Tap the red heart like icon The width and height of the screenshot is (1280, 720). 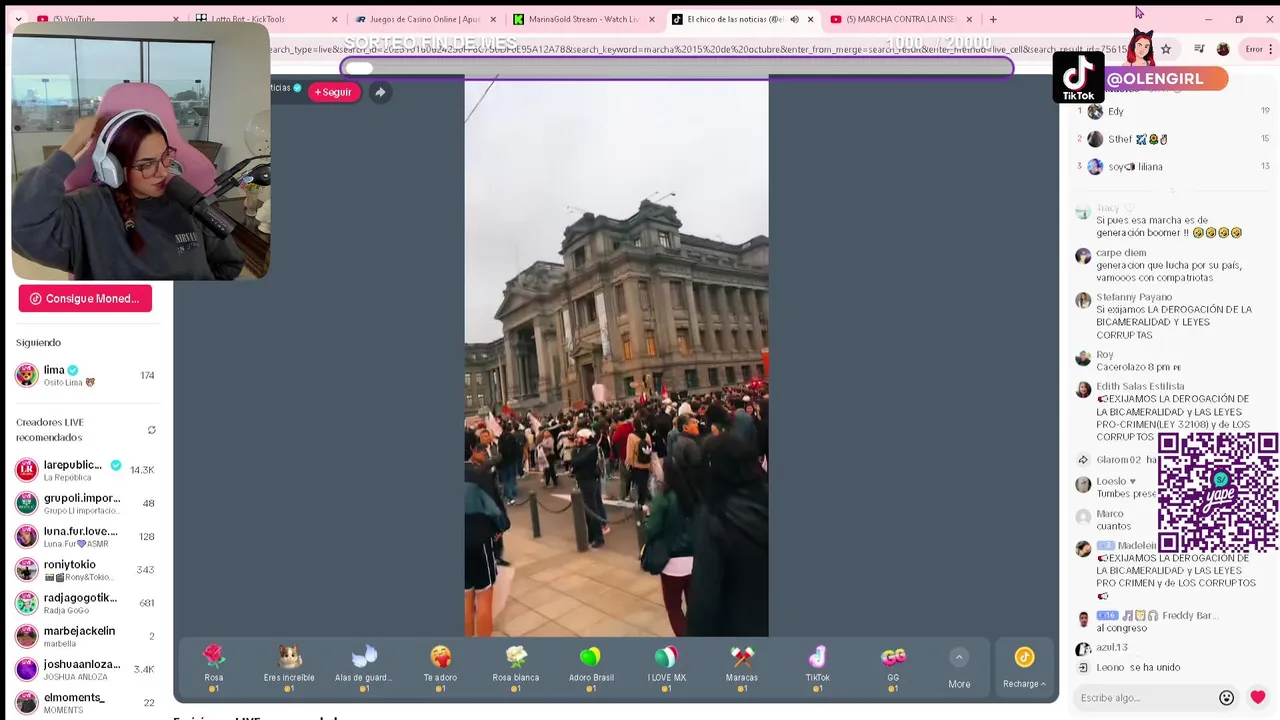coord(1258,697)
